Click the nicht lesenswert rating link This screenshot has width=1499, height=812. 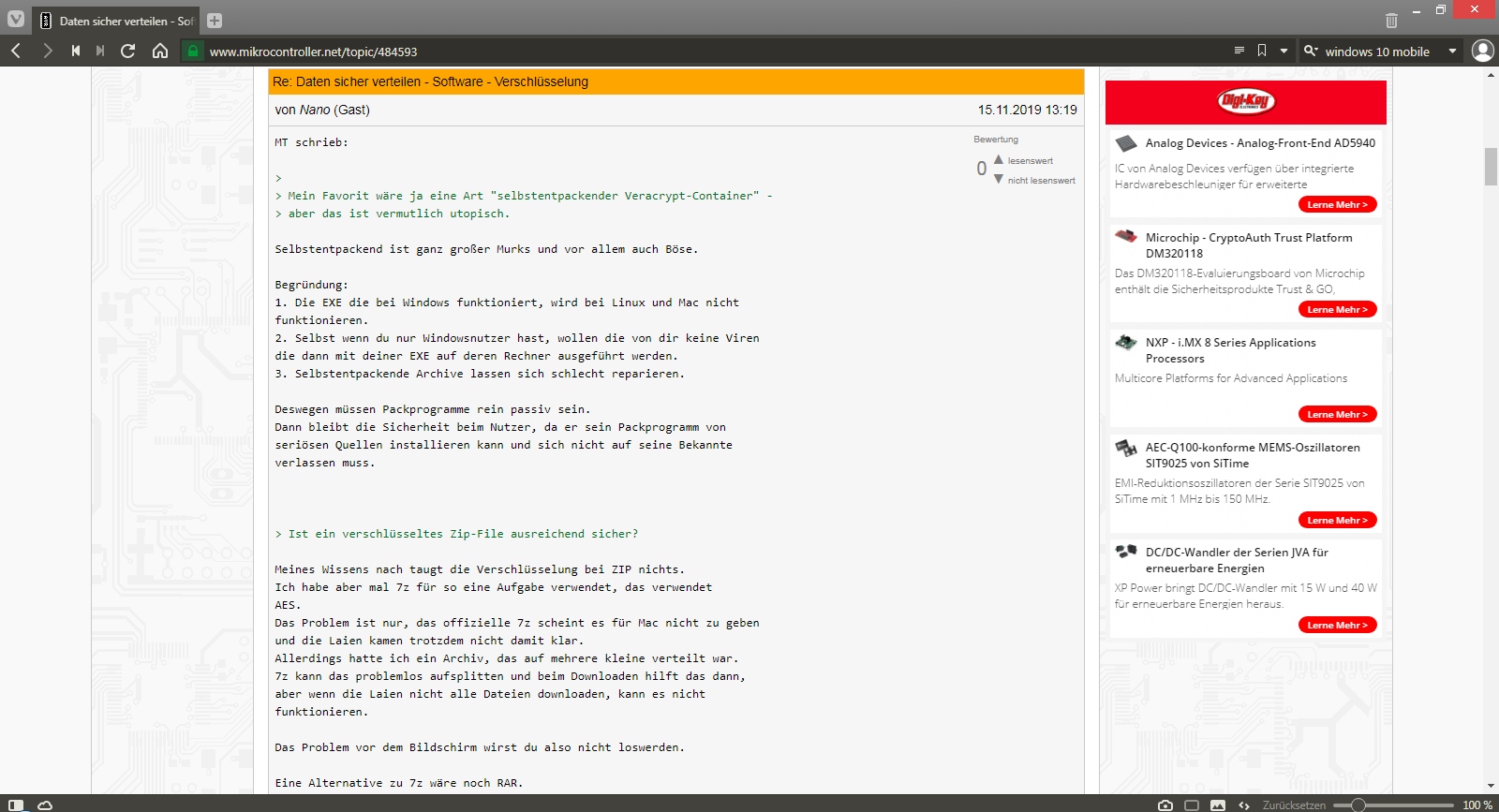pos(1042,181)
